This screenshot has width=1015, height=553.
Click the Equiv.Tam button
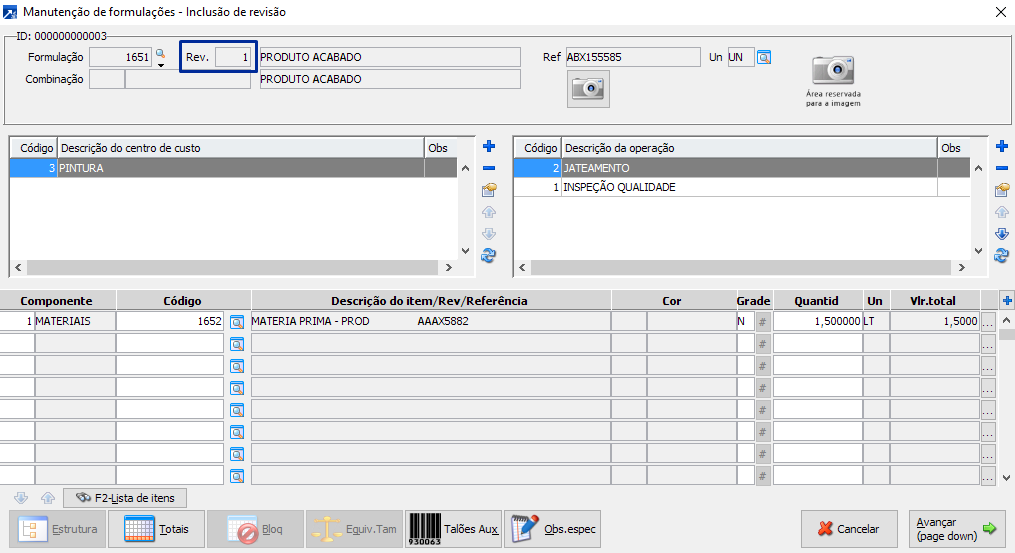click(355, 529)
